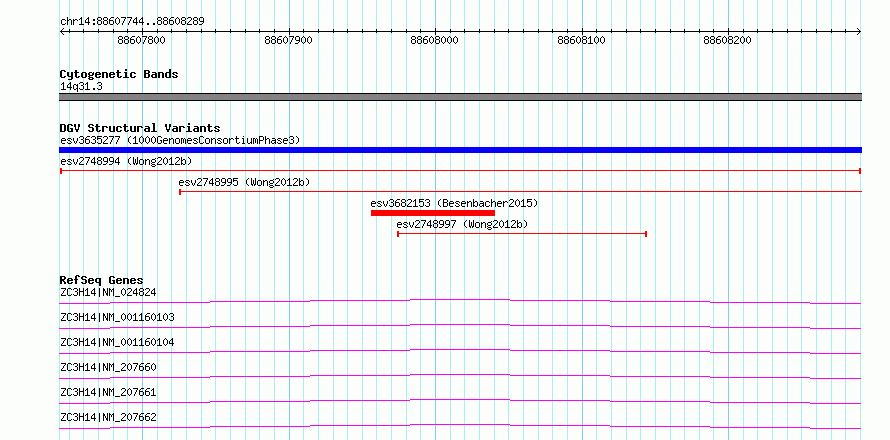The height and width of the screenshot is (440, 890).
Task: Click the right arrow of the ruler
Action: pyautogui.click(x=859, y=31)
